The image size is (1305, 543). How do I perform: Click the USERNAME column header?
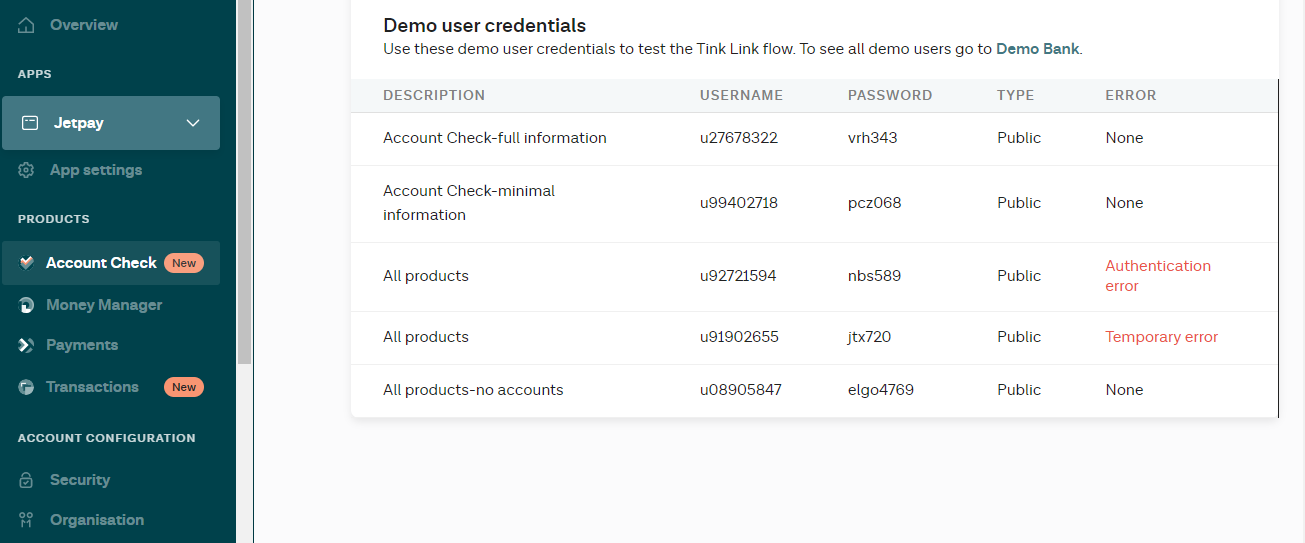pyautogui.click(x=741, y=96)
